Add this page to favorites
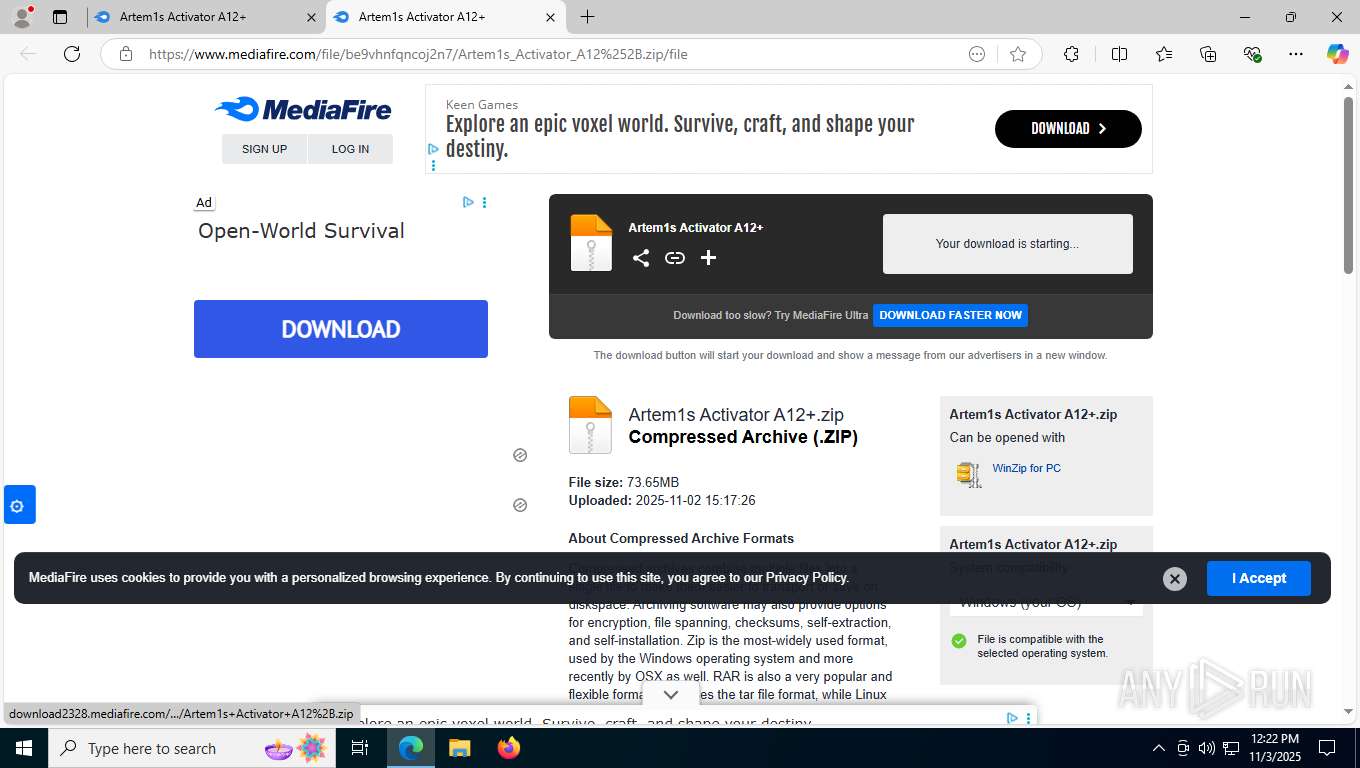Screen dimensions: 1360x768 pos(1018,54)
